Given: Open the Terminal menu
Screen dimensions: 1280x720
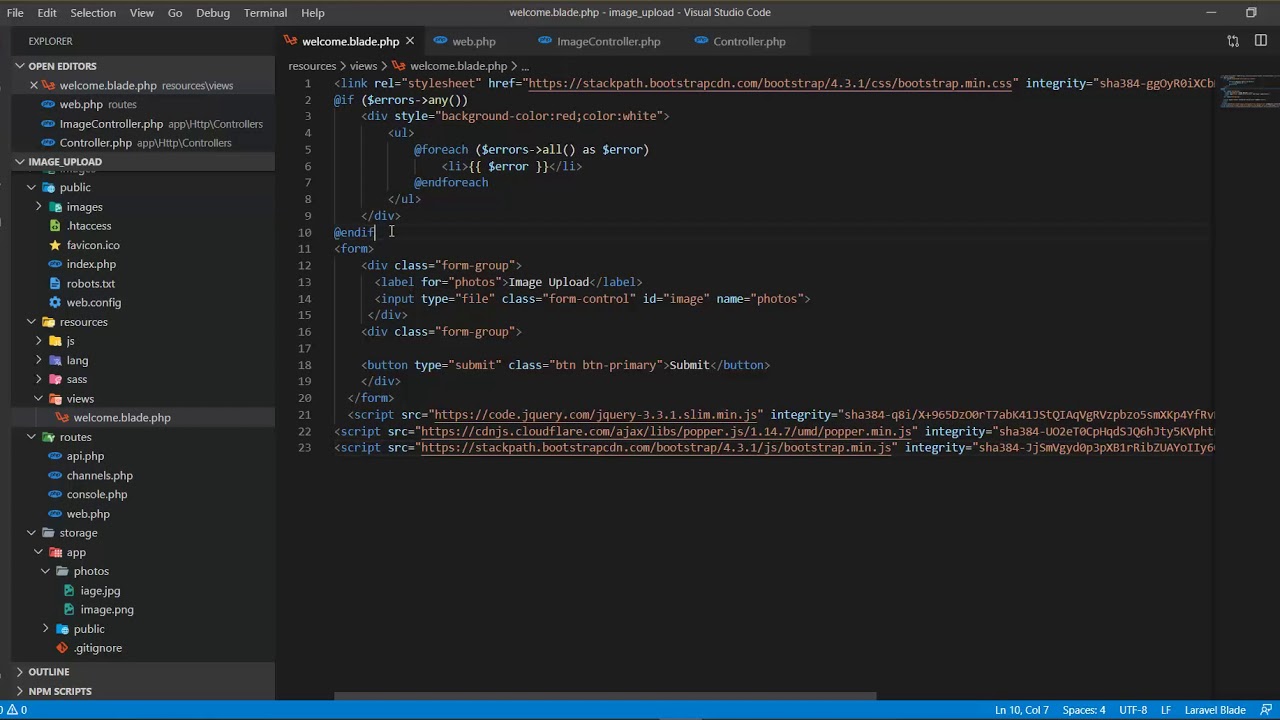Looking at the screenshot, I should [x=265, y=13].
